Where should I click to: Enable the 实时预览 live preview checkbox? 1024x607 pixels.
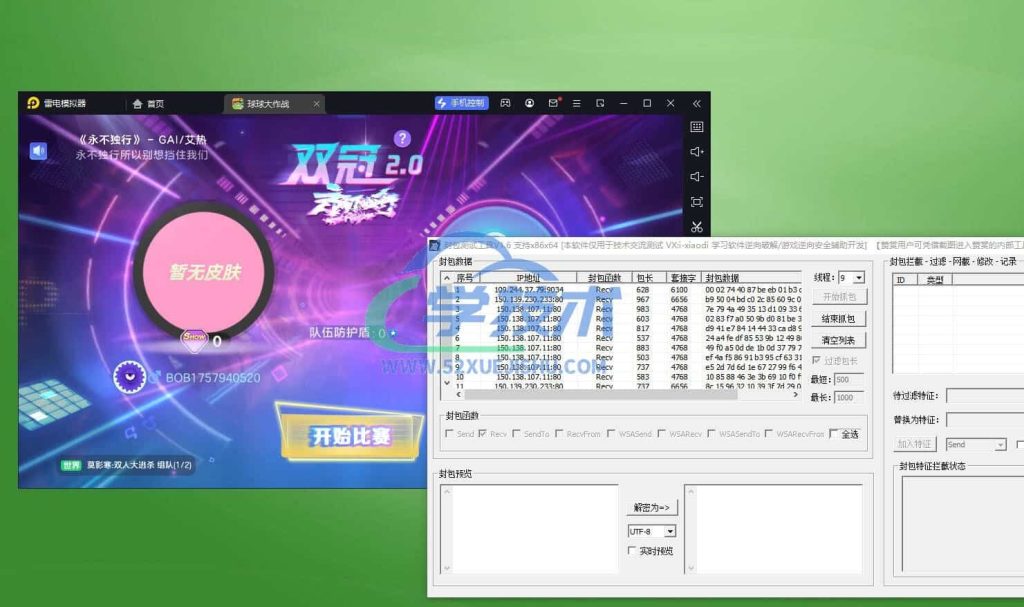(x=632, y=551)
